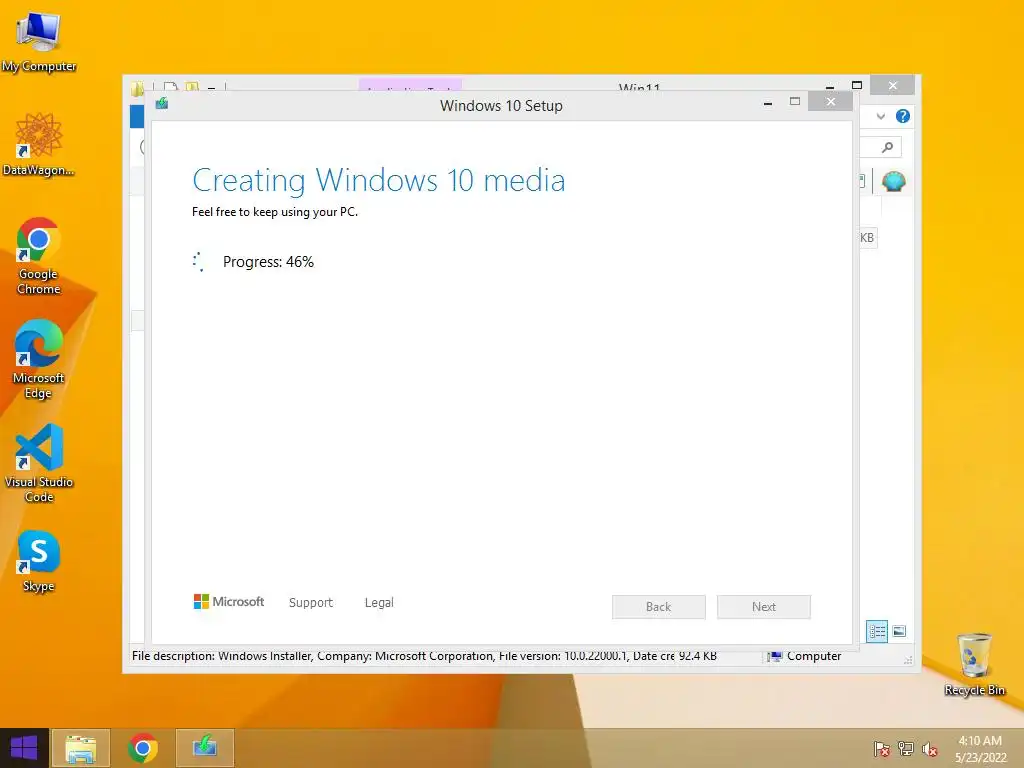Select Windows Setup taskbar button
The width and height of the screenshot is (1024, 768).
click(204, 748)
